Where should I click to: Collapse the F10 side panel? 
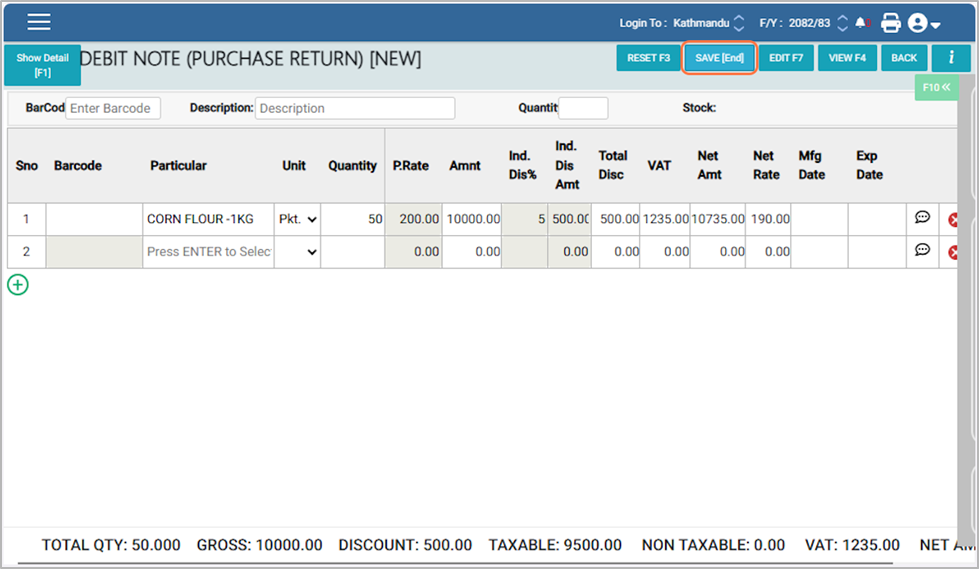pyautogui.click(x=936, y=87)
